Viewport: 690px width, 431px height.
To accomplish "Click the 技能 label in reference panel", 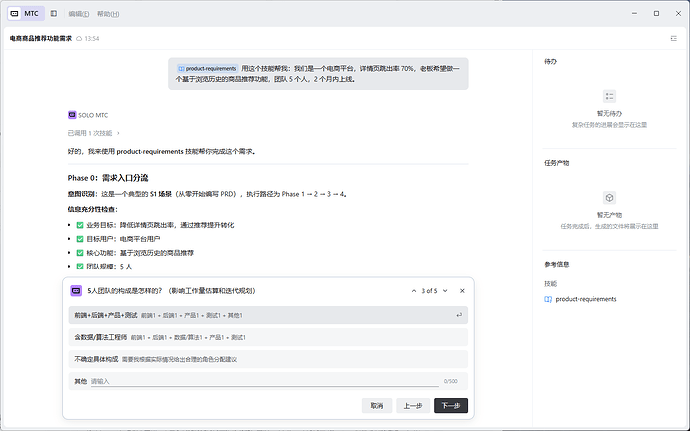I will (551, 284).
